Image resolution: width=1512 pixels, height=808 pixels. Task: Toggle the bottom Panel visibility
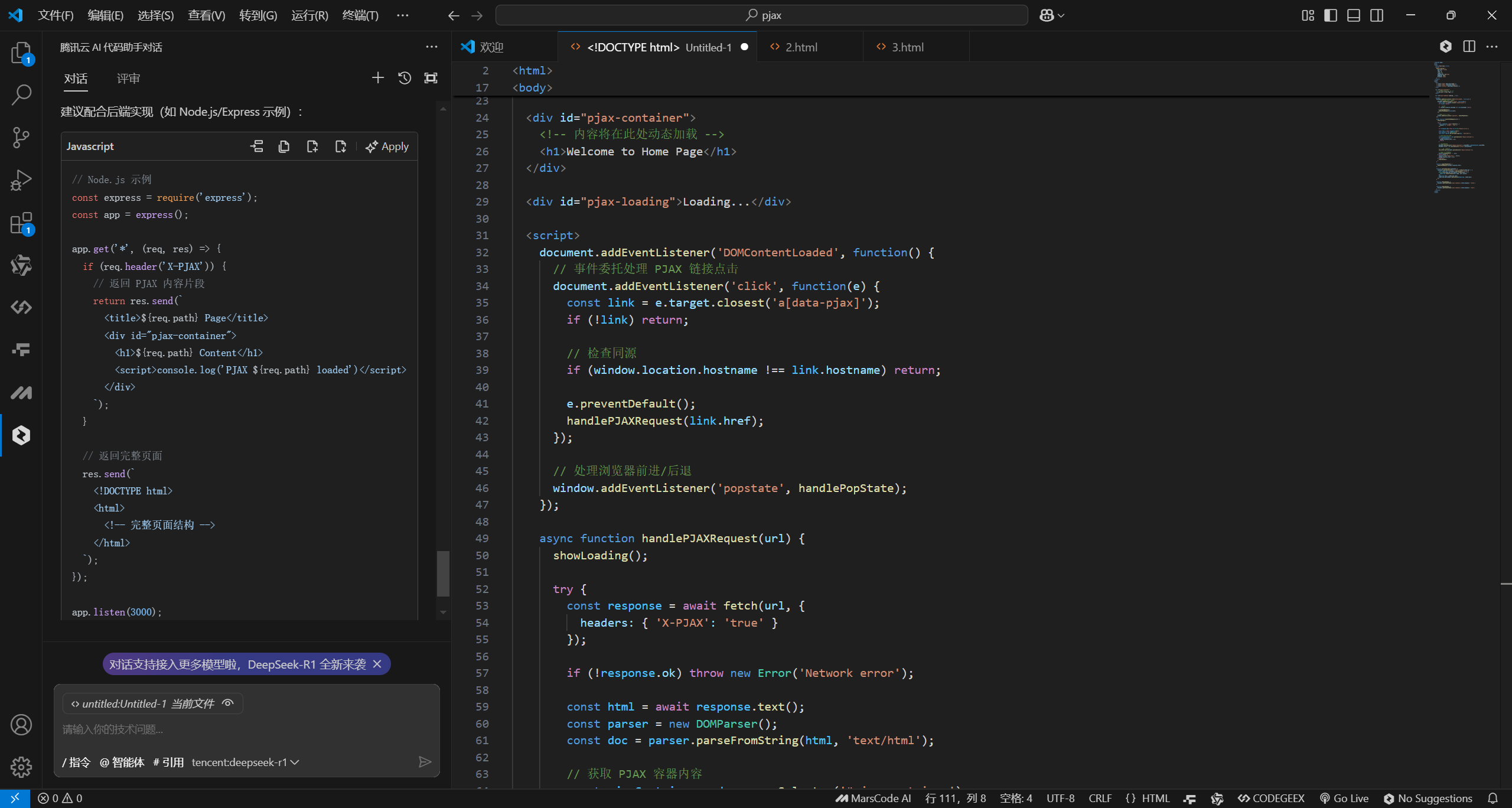point(1354,15)
